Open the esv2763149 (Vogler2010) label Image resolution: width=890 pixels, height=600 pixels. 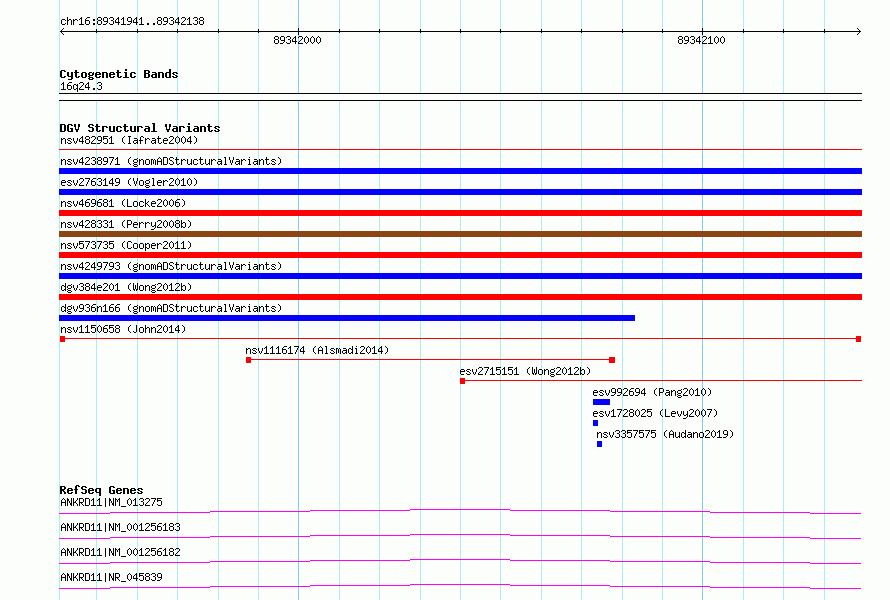click(x=129, y=182)
